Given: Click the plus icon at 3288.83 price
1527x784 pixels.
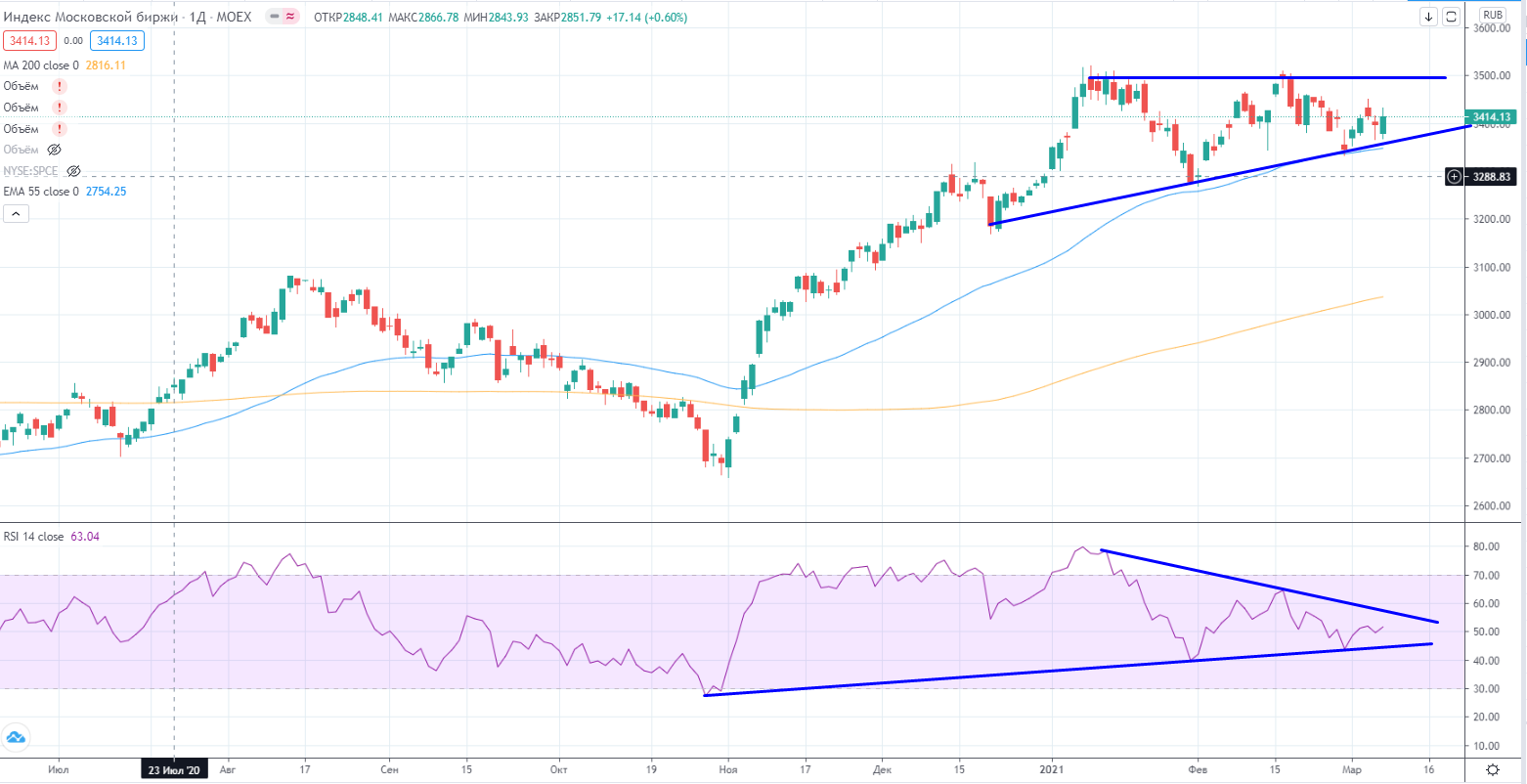Looking at the screenshot, I should (x=1455, y=177).
